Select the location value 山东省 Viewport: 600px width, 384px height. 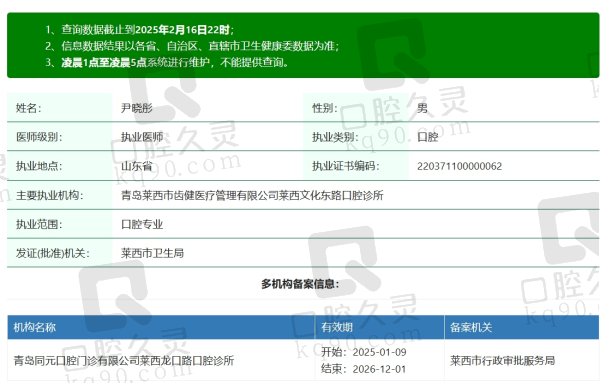click(x=137, y=166)
